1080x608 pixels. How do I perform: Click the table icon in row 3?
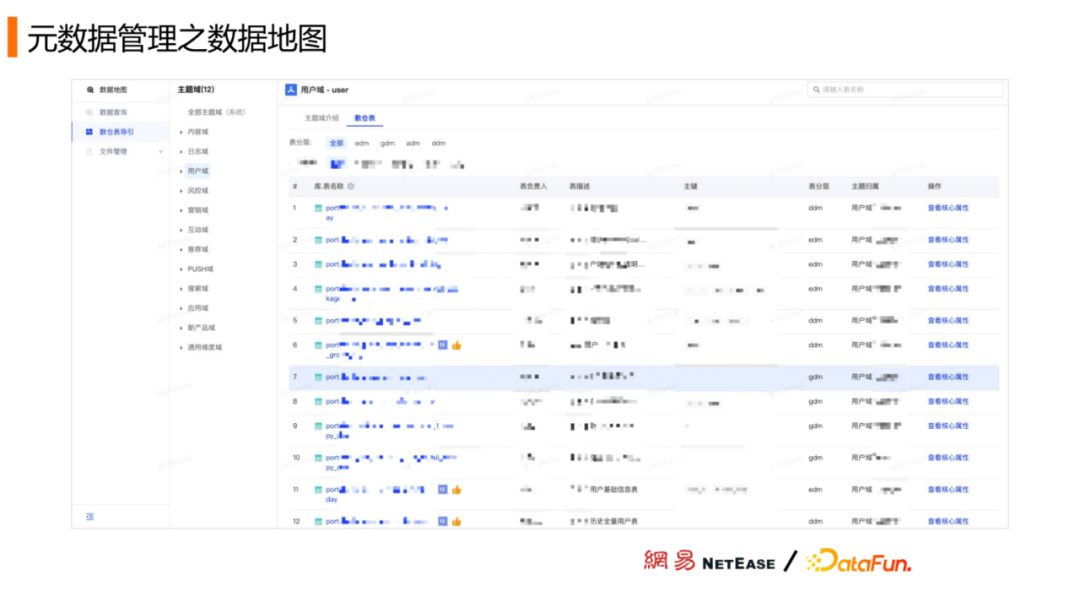(x=318, y=264)
